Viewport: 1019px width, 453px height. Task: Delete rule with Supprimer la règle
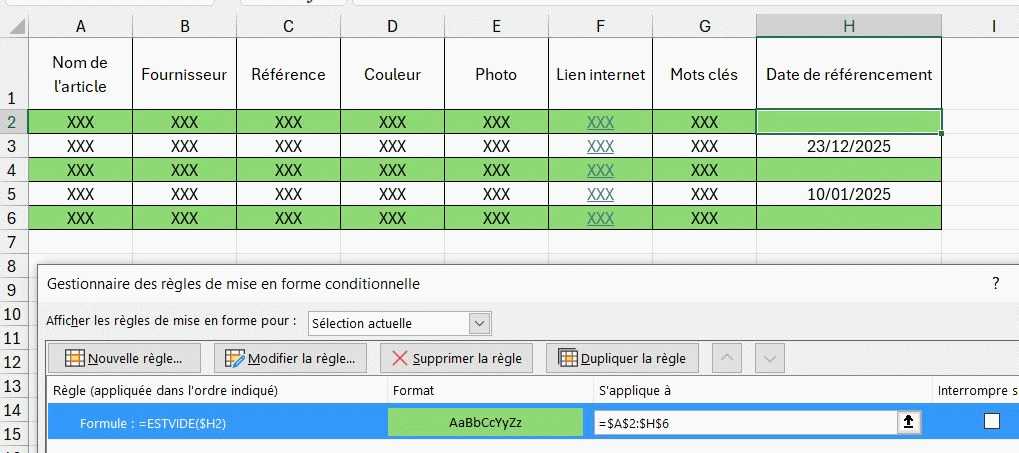coord(455,358)
